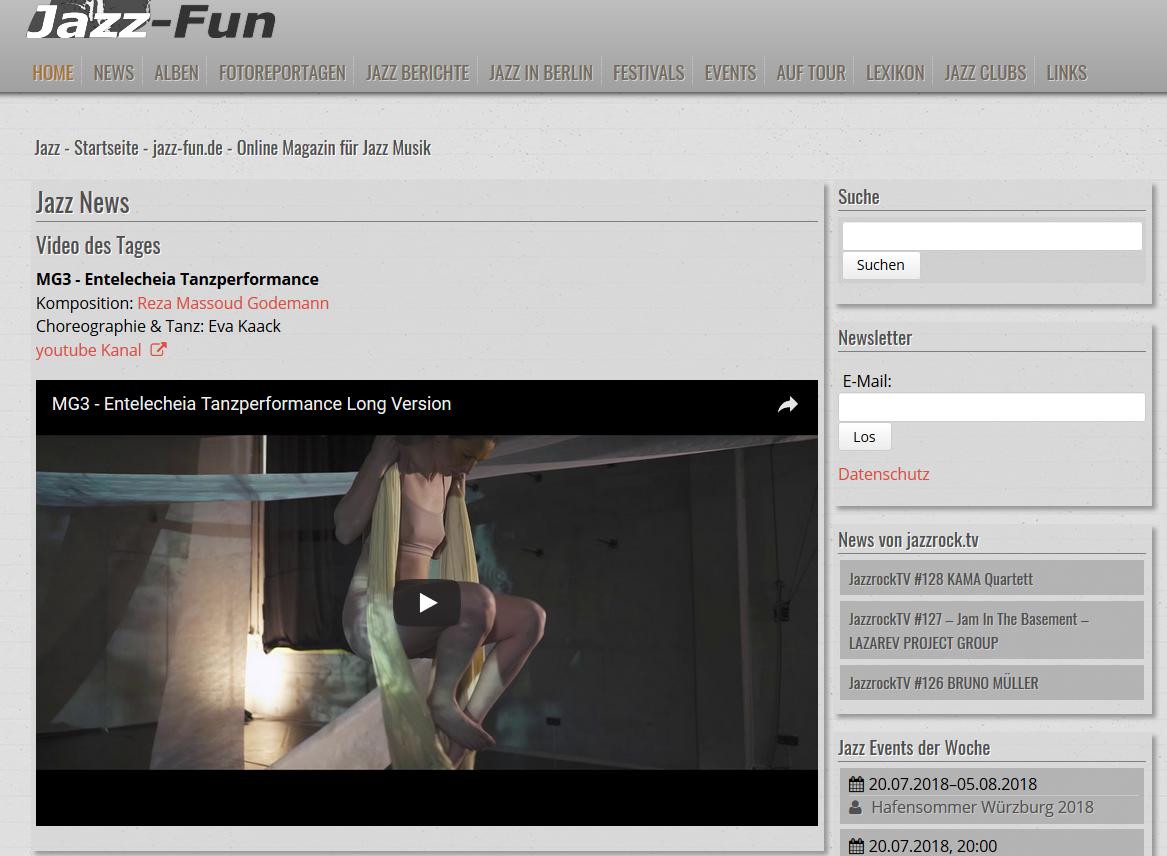Click the video title MG3 - Entelecheia Tanzperformance Long Version
Screen dimensions: 1167x856
pos(252,404)
